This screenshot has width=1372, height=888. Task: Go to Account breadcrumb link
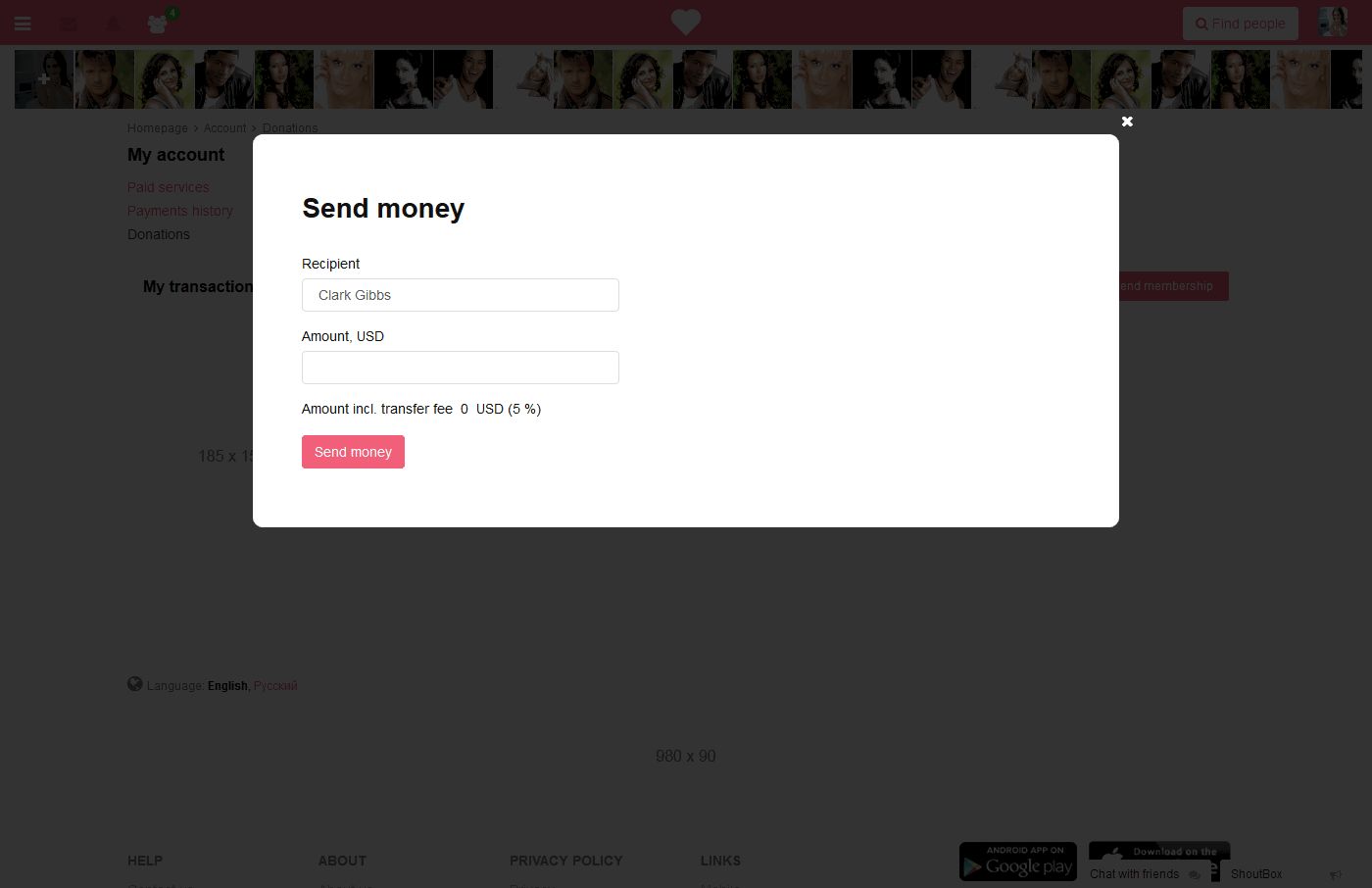click(x=224, y=128)
